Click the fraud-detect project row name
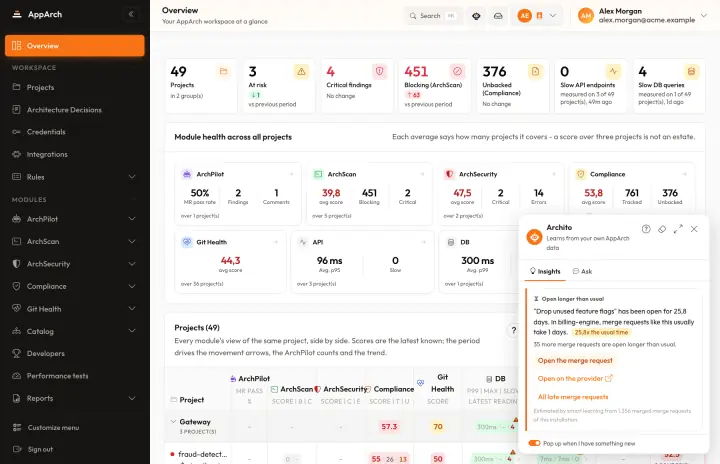 [x=202, y=454]
